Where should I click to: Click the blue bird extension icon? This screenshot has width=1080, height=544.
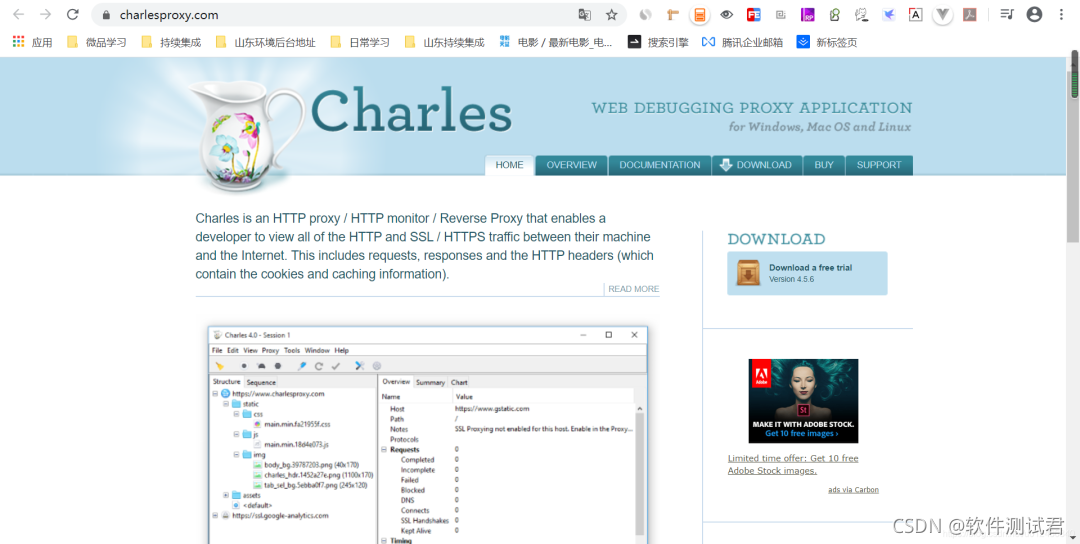(889, 14)
